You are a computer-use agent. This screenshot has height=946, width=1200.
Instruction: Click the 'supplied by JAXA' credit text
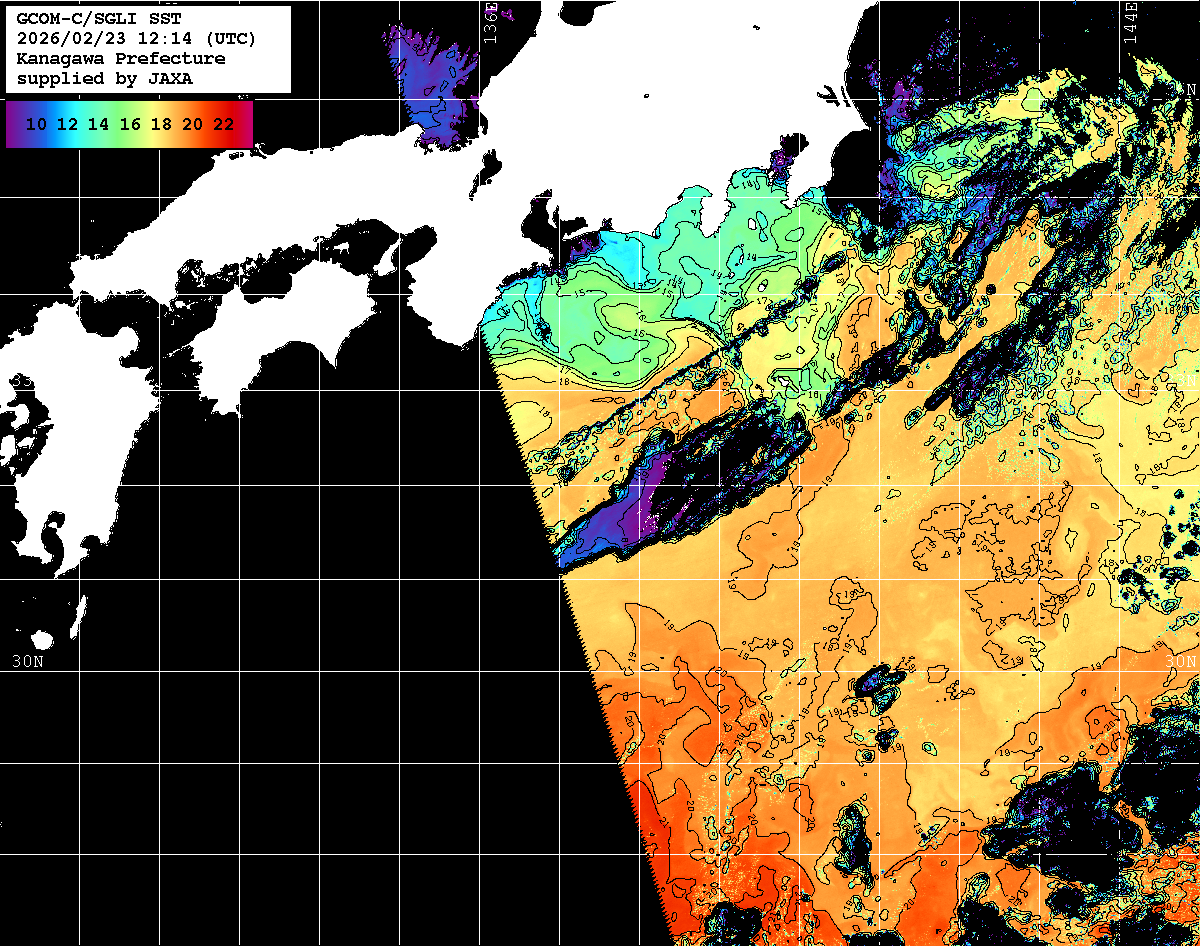(x=104, y=78)
